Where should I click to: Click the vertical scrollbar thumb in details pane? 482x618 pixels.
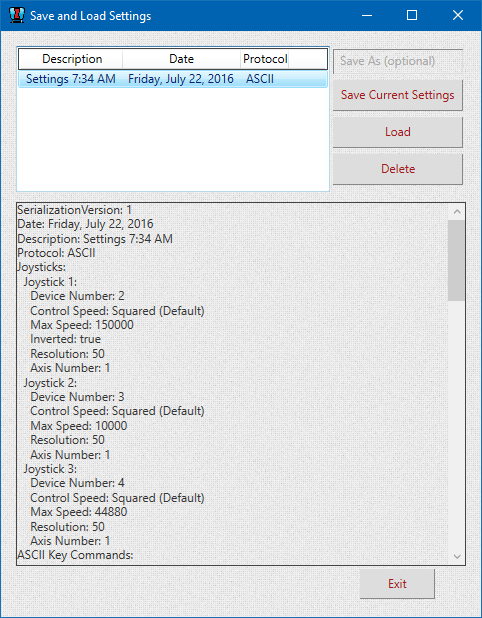point(457,261)
